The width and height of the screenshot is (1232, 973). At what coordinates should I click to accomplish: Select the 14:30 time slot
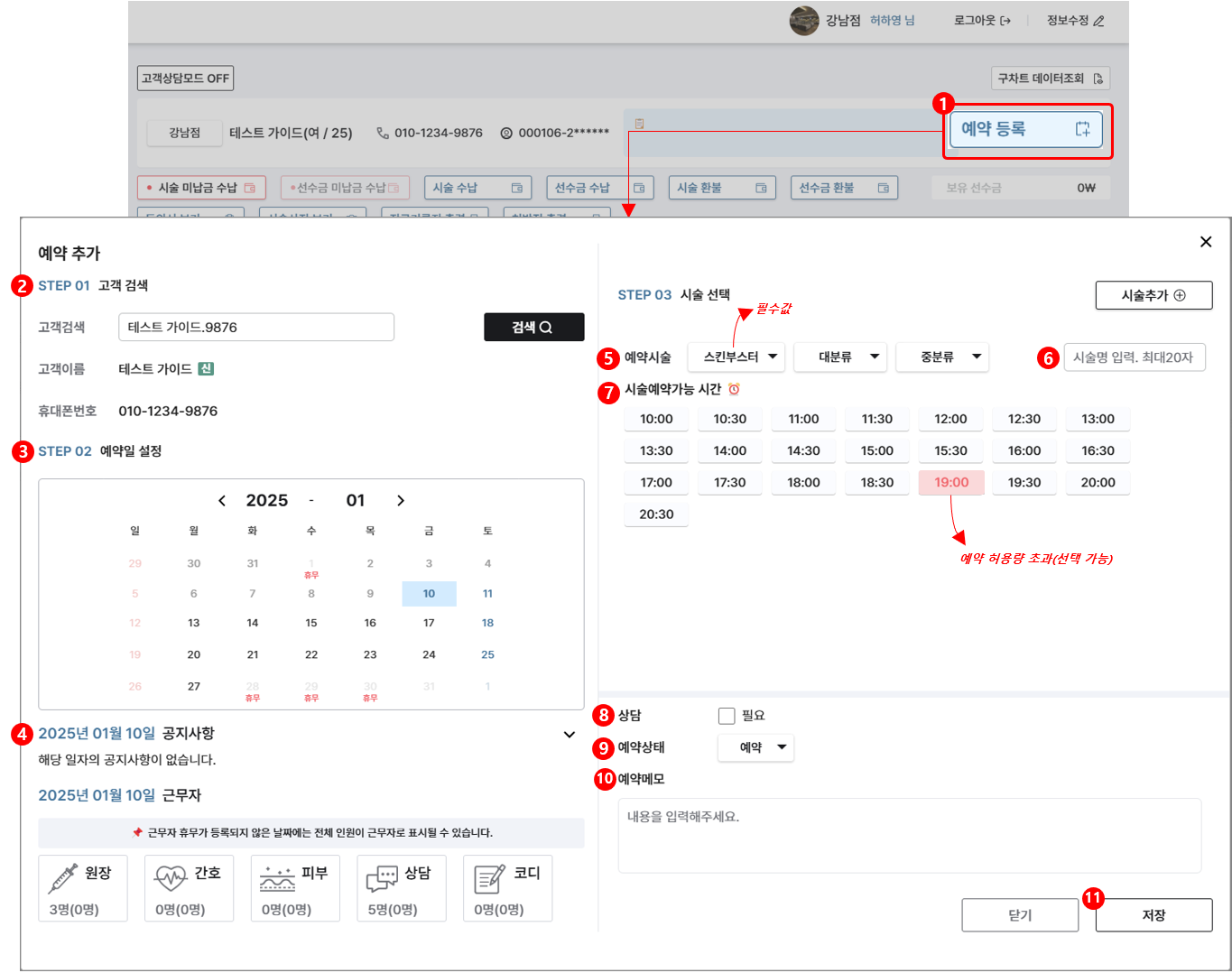click(x=803, y=450)
